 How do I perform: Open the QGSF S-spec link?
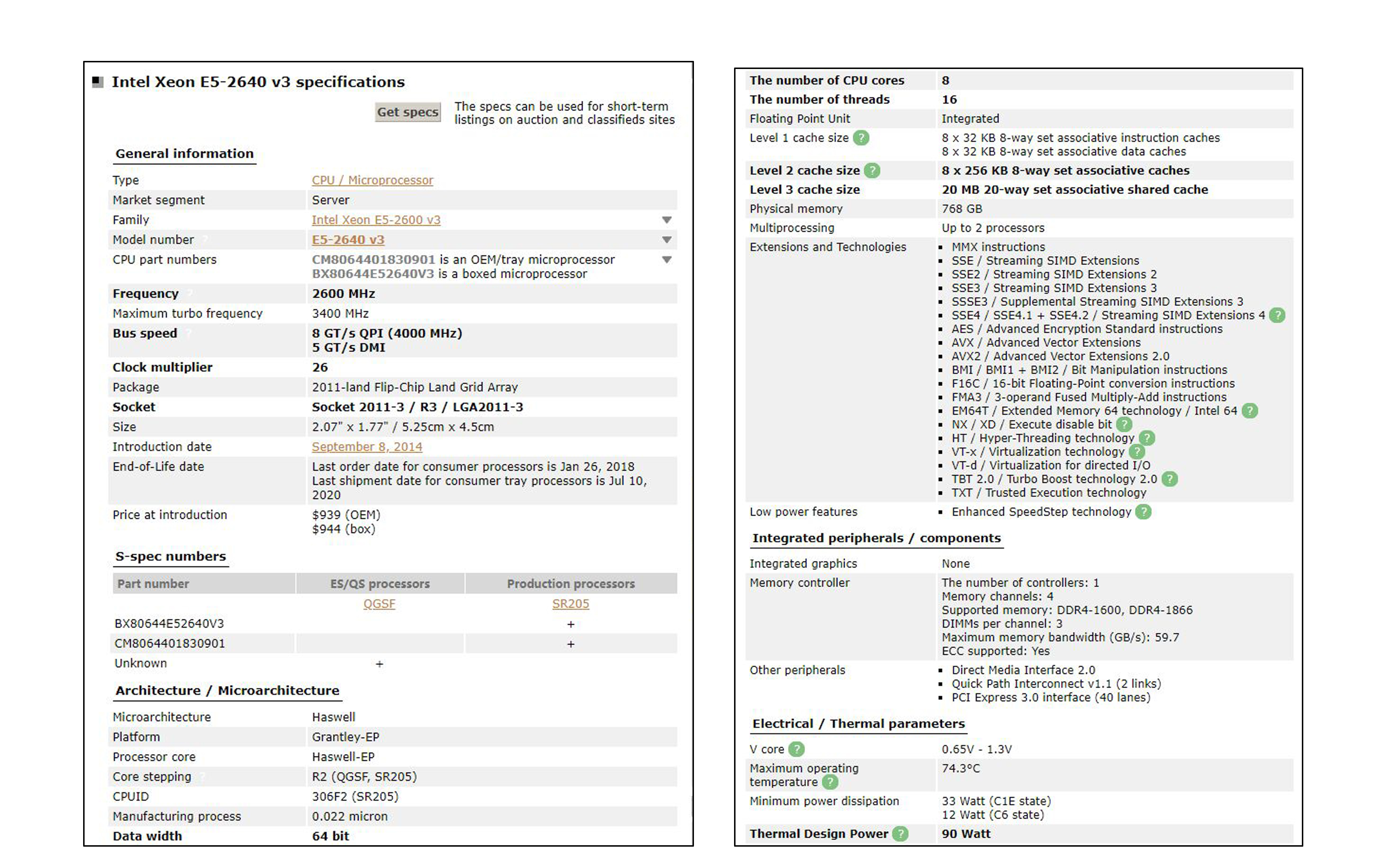[x=379, y=604]
